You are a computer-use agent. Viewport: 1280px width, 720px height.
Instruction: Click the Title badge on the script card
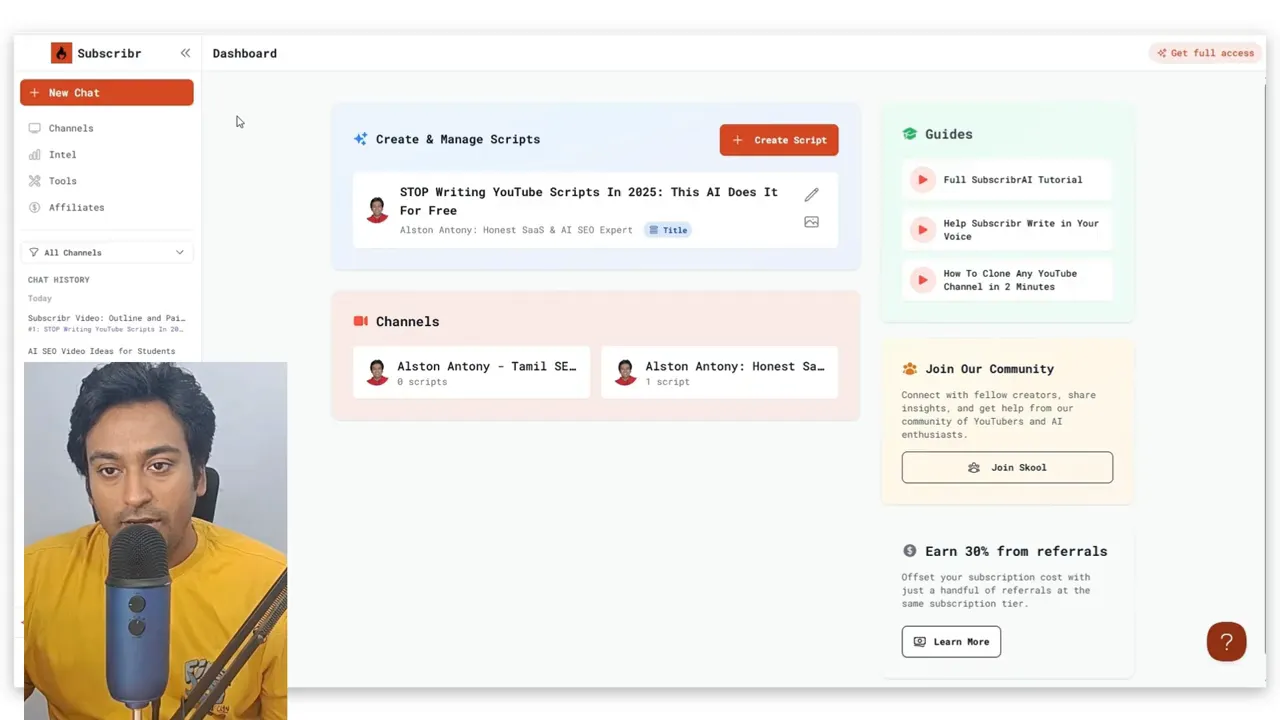(x=667, y=230)
